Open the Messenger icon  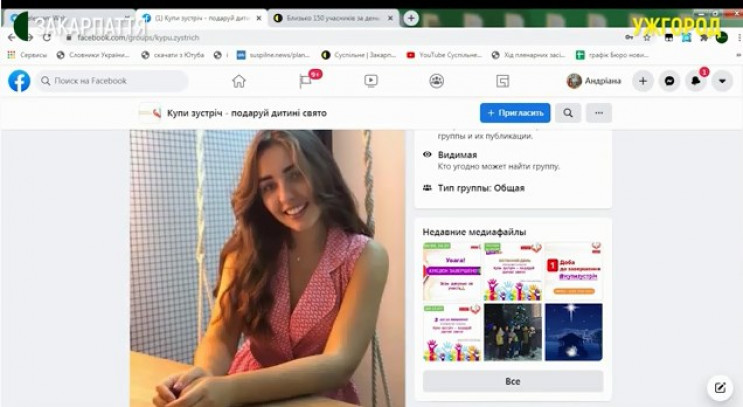pyautogui.click(x=669, y=81)
